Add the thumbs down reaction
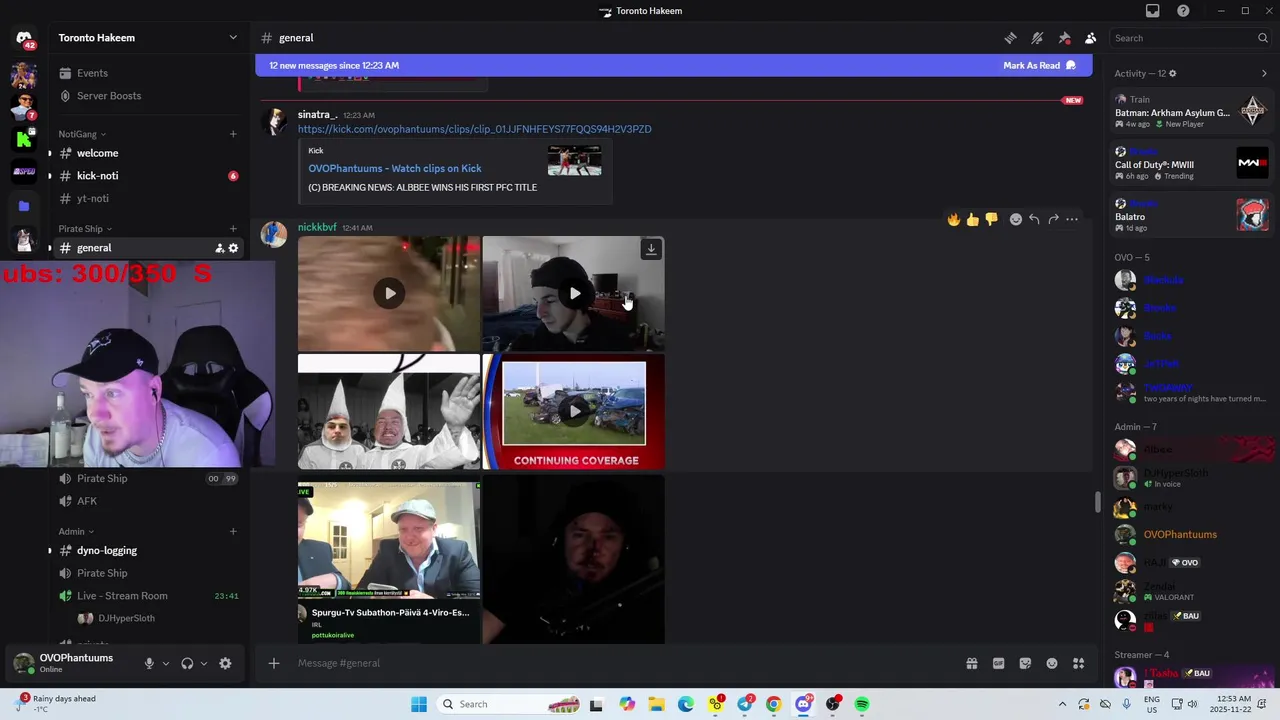Viewport: 1280px width, 720px height. pyautogui.click(x=991, y=219)
